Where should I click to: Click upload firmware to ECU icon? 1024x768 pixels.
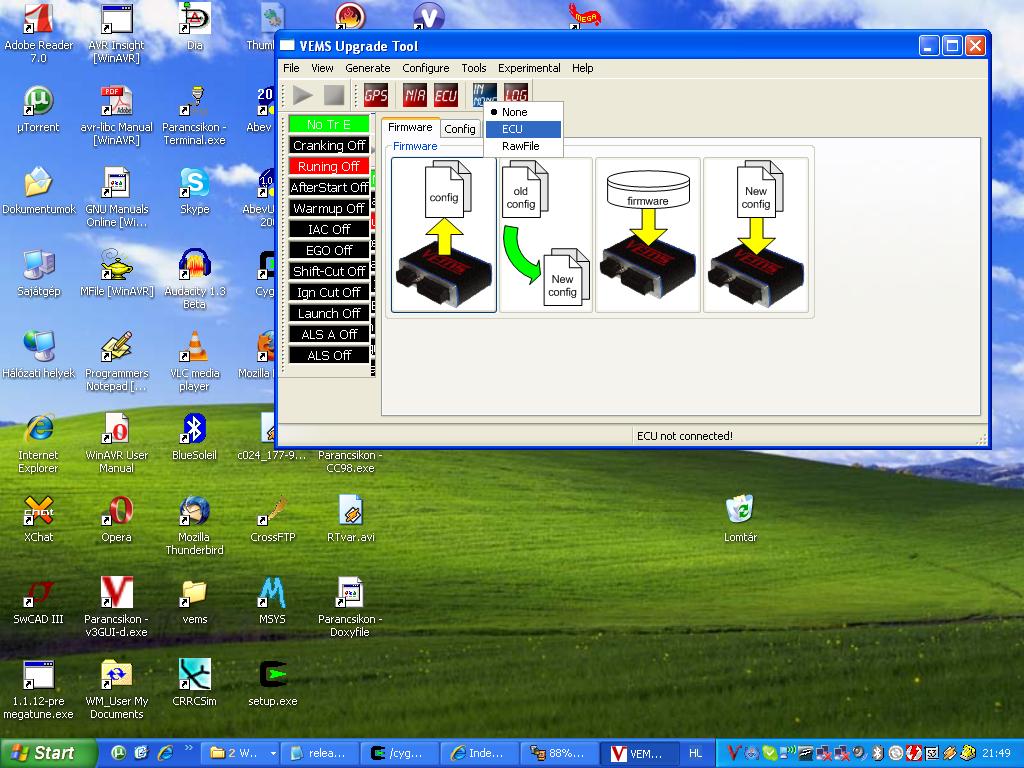(x=648, y=235)
